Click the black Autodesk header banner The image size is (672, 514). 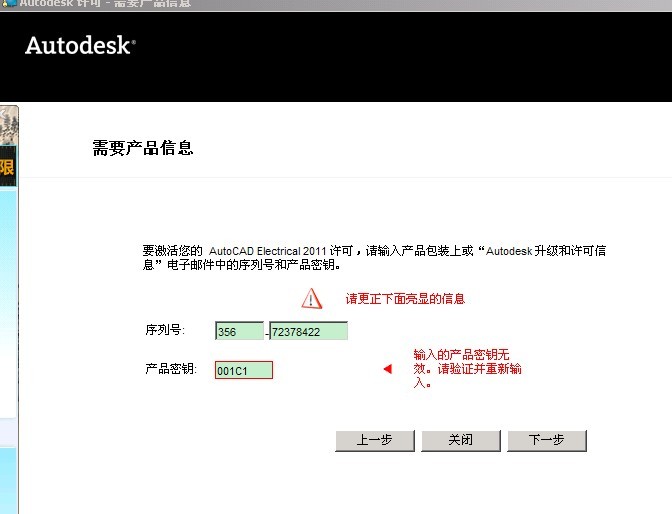(400, 60)
